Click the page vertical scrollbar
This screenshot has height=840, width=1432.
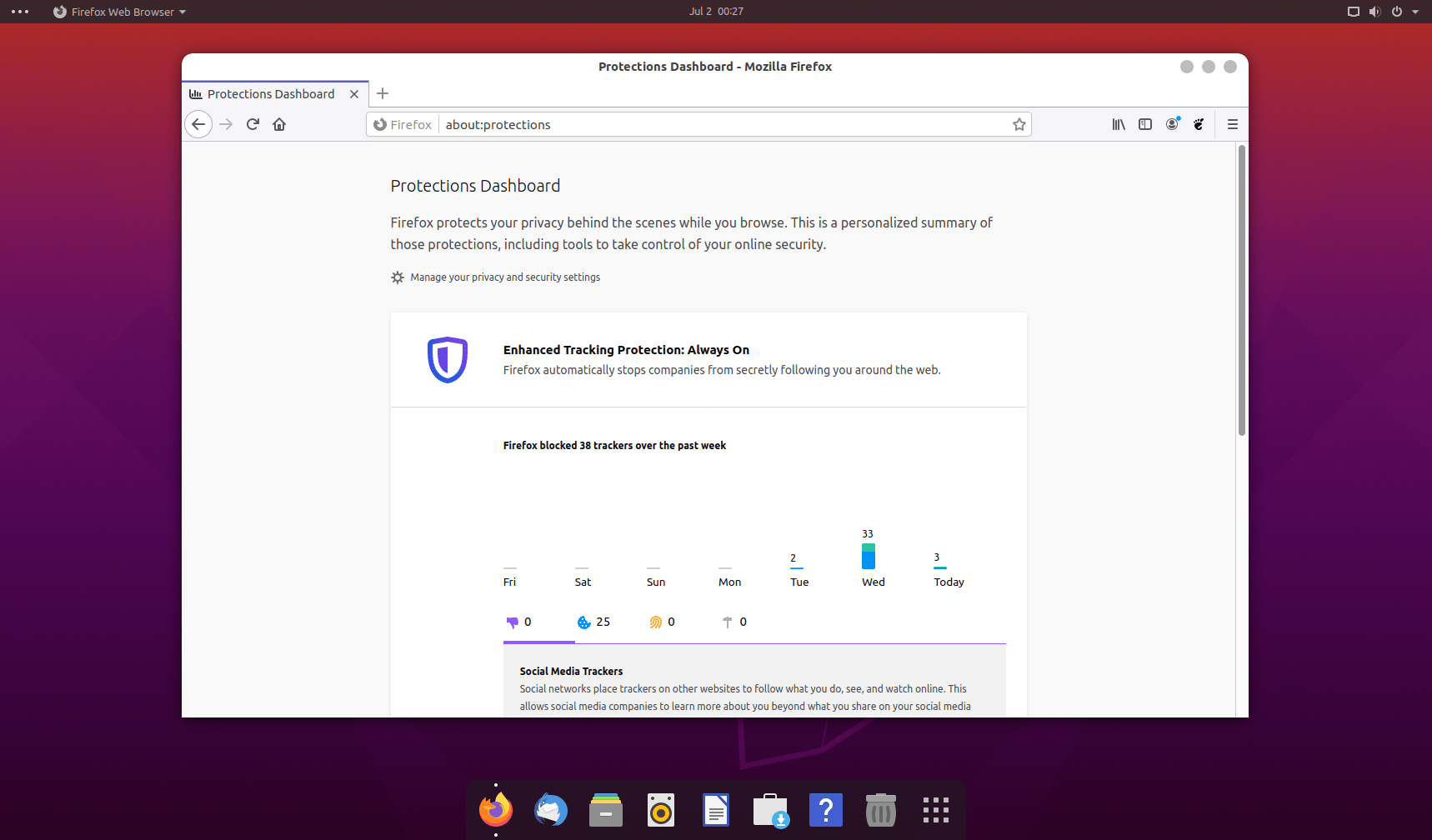tap(1241, 290)
